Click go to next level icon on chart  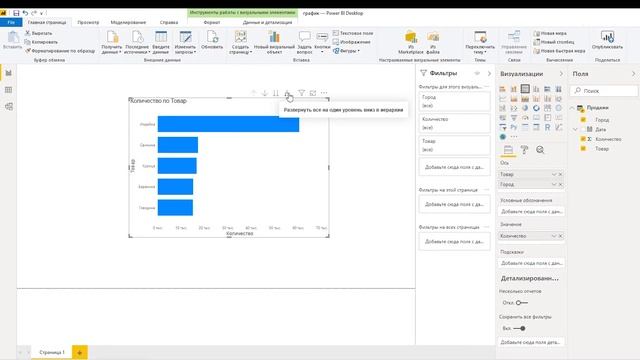(x=276, y=93)
